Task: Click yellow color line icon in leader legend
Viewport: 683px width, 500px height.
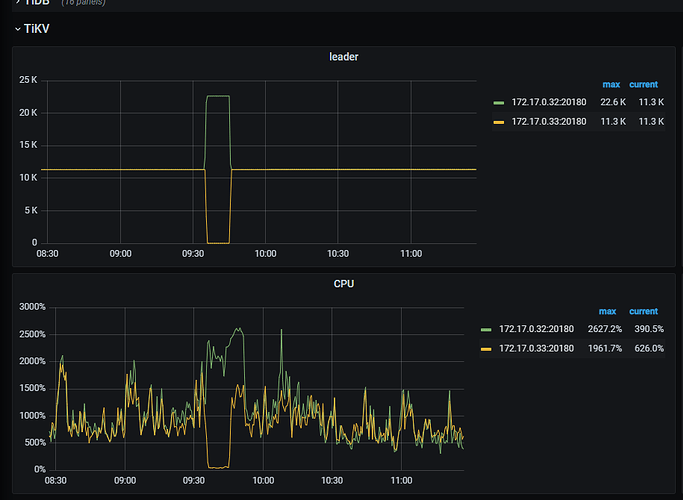Action: coord(499,121)
